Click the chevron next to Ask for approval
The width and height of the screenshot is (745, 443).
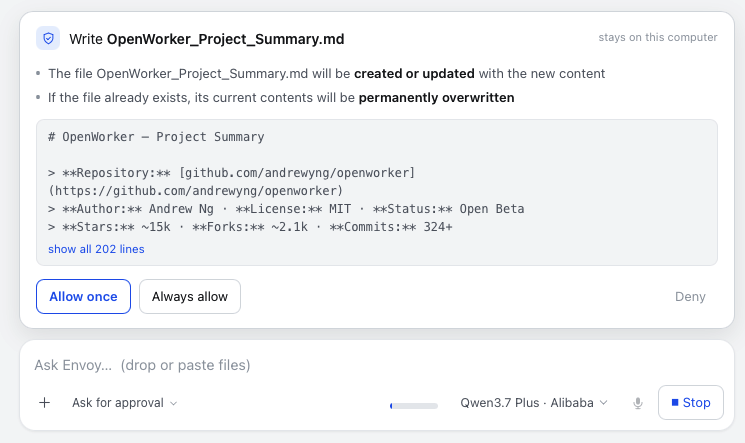pyautogui.click(x=173, y=404)
